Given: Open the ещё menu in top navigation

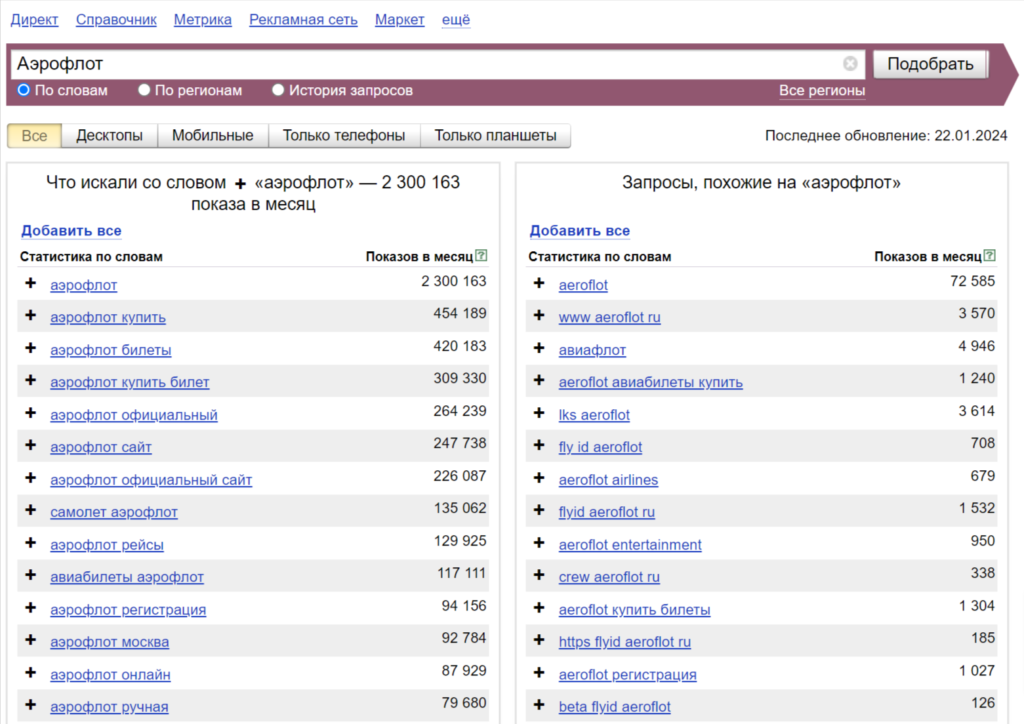Looking at the screenshot, I should pyautogui.click(x=456, y=20).
